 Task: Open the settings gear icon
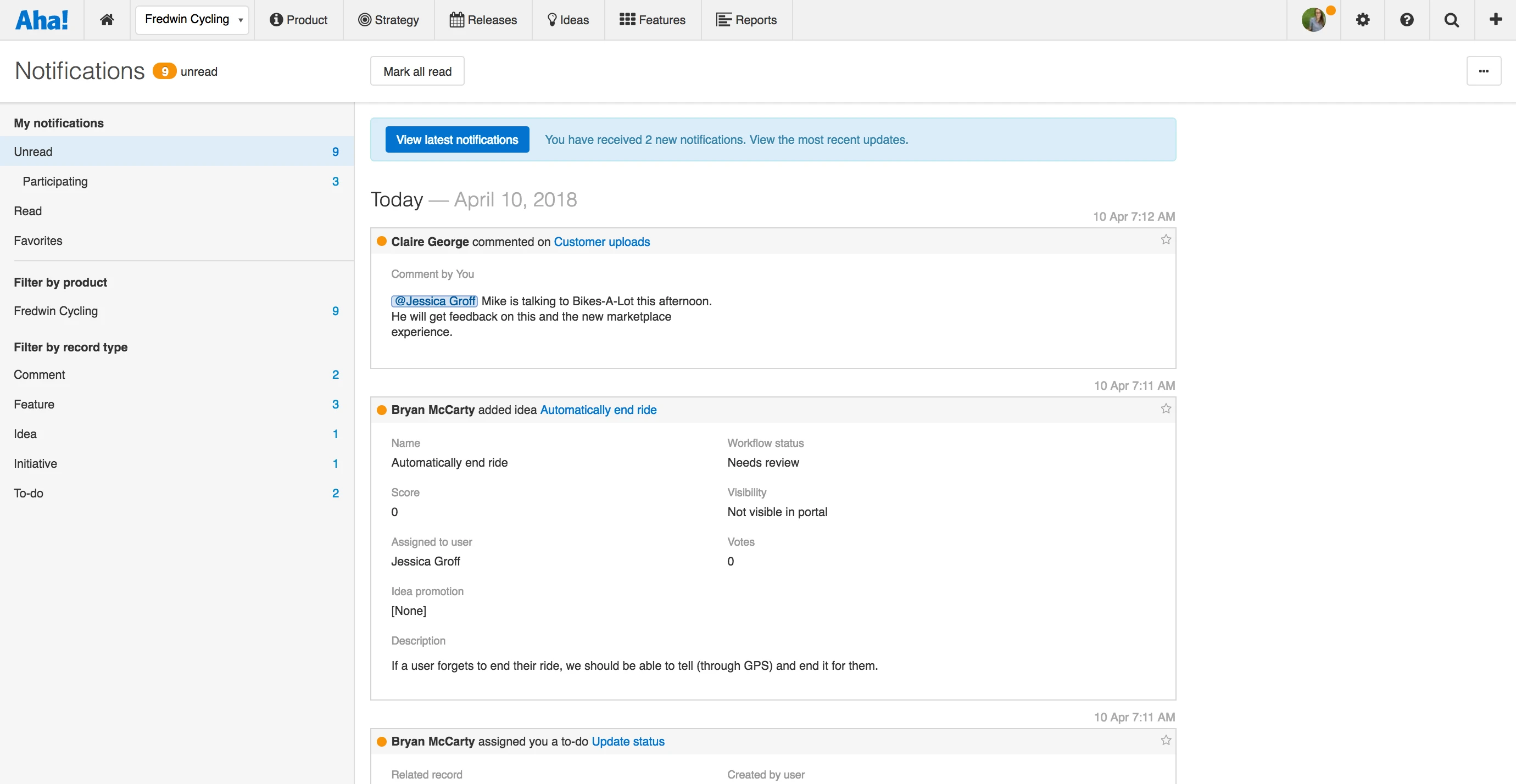[x=1362, y=20]
